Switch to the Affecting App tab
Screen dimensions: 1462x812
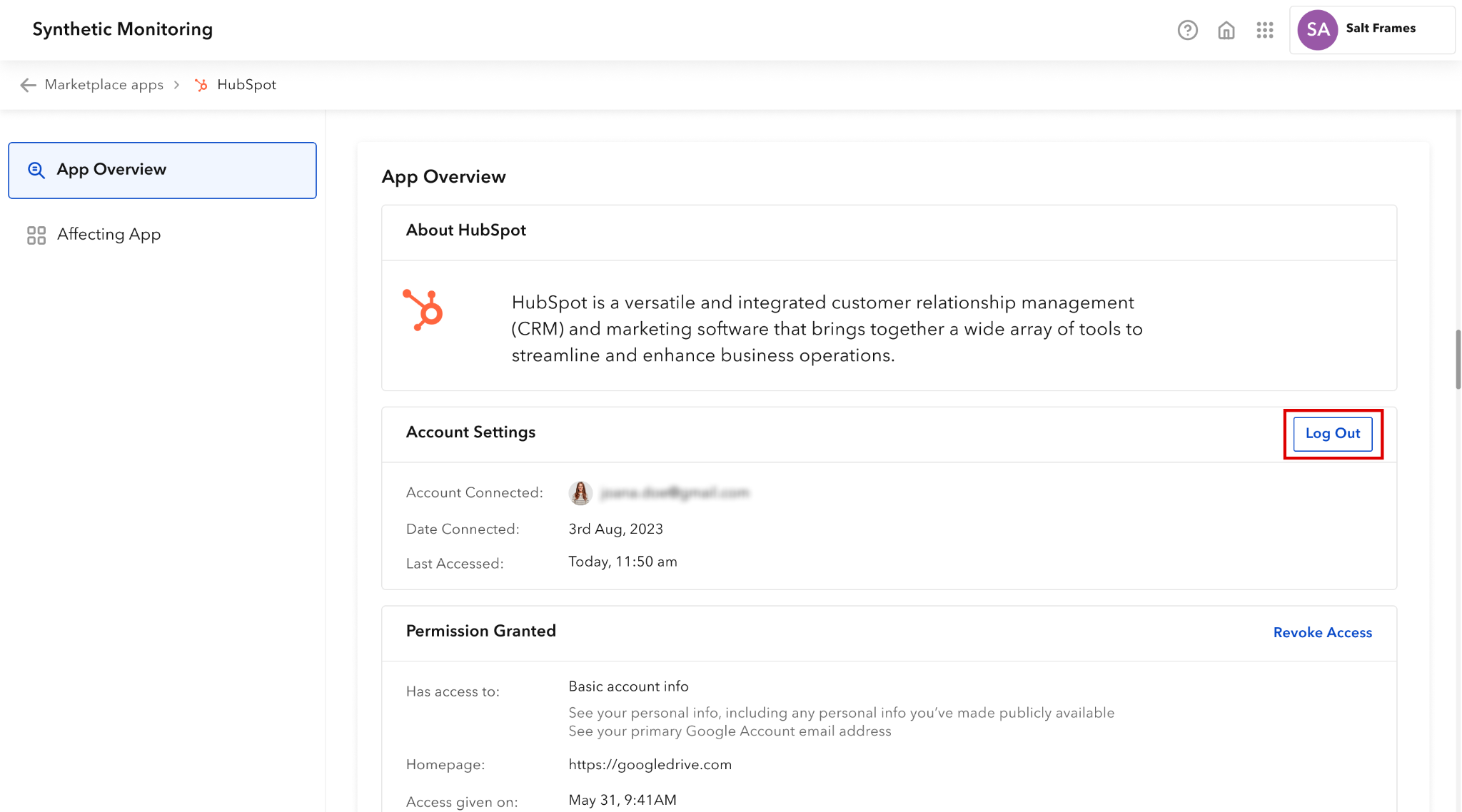coord(109,235)
